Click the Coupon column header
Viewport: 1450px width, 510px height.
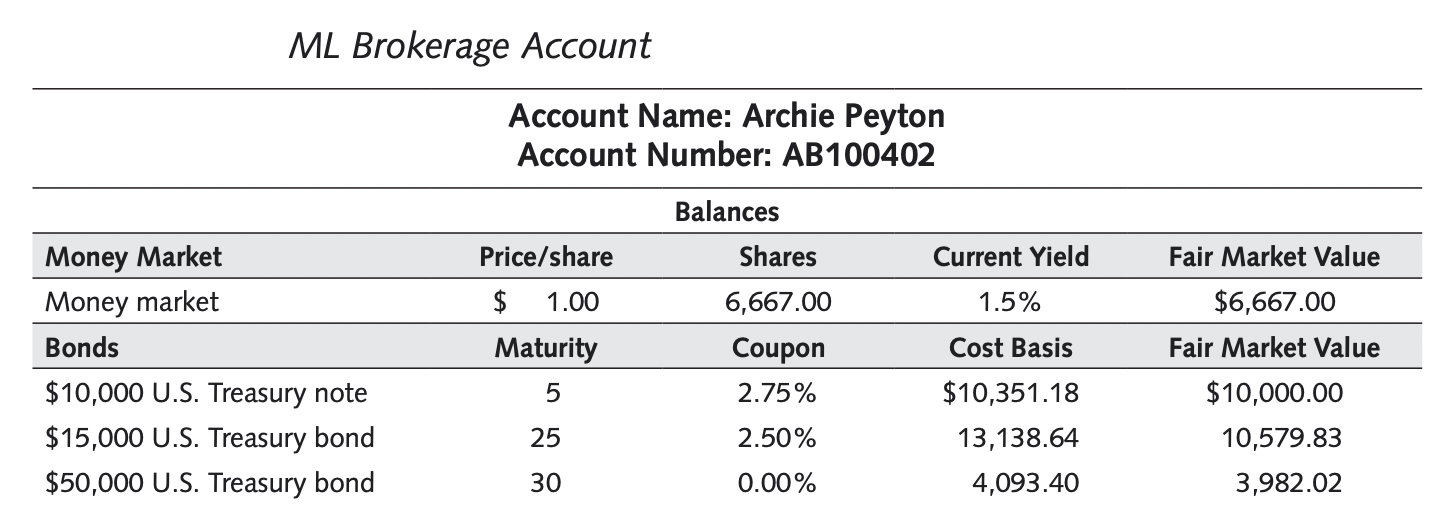pos(778,348)
